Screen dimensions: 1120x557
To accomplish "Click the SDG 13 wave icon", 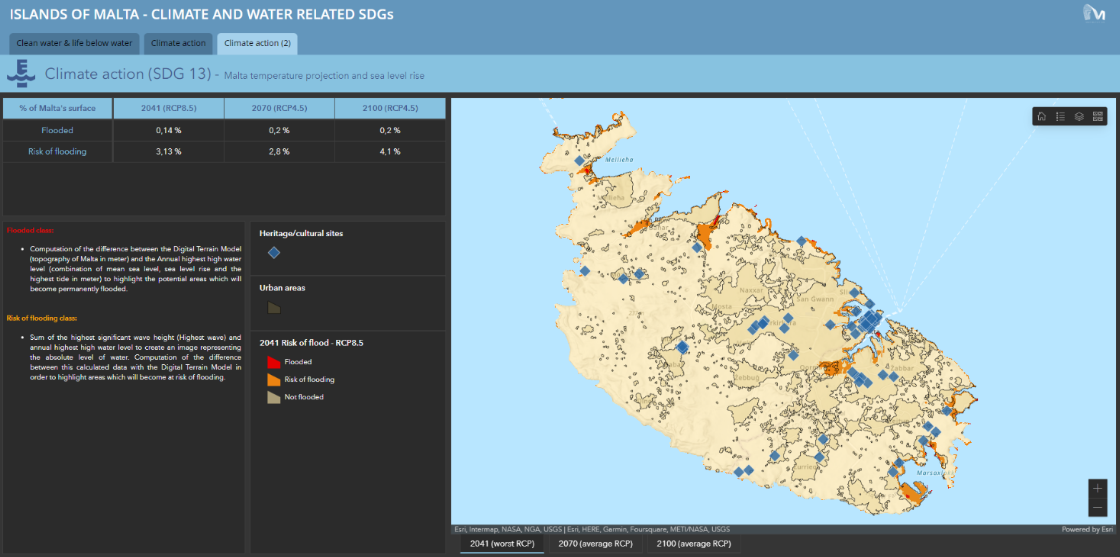I will 21,74.
